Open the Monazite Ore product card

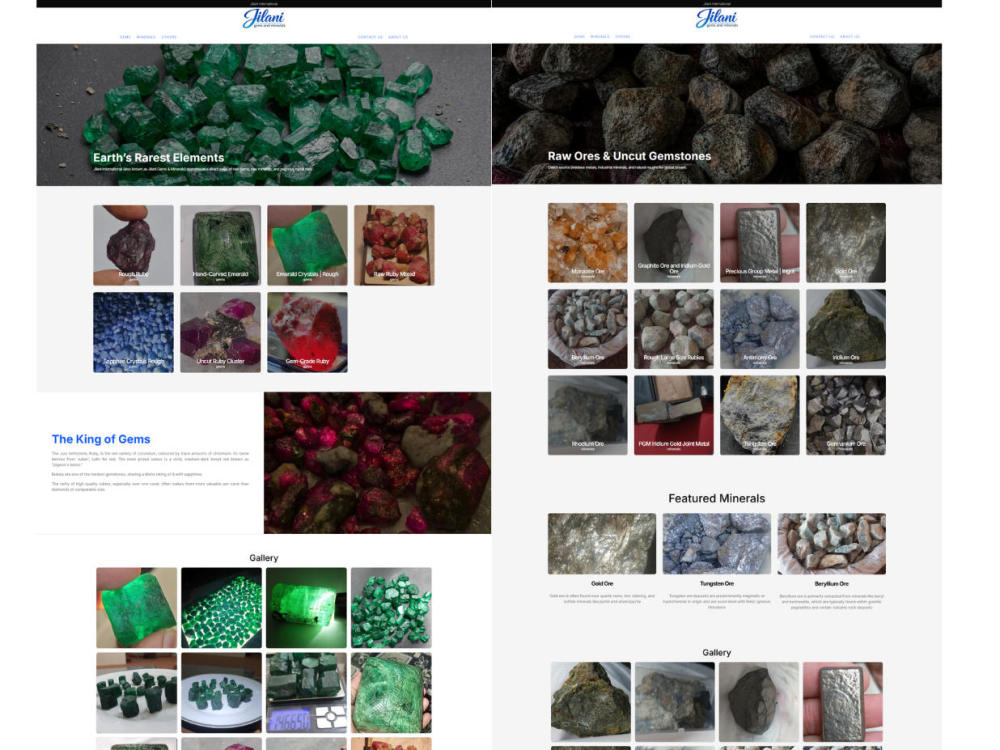coord(587,242)
